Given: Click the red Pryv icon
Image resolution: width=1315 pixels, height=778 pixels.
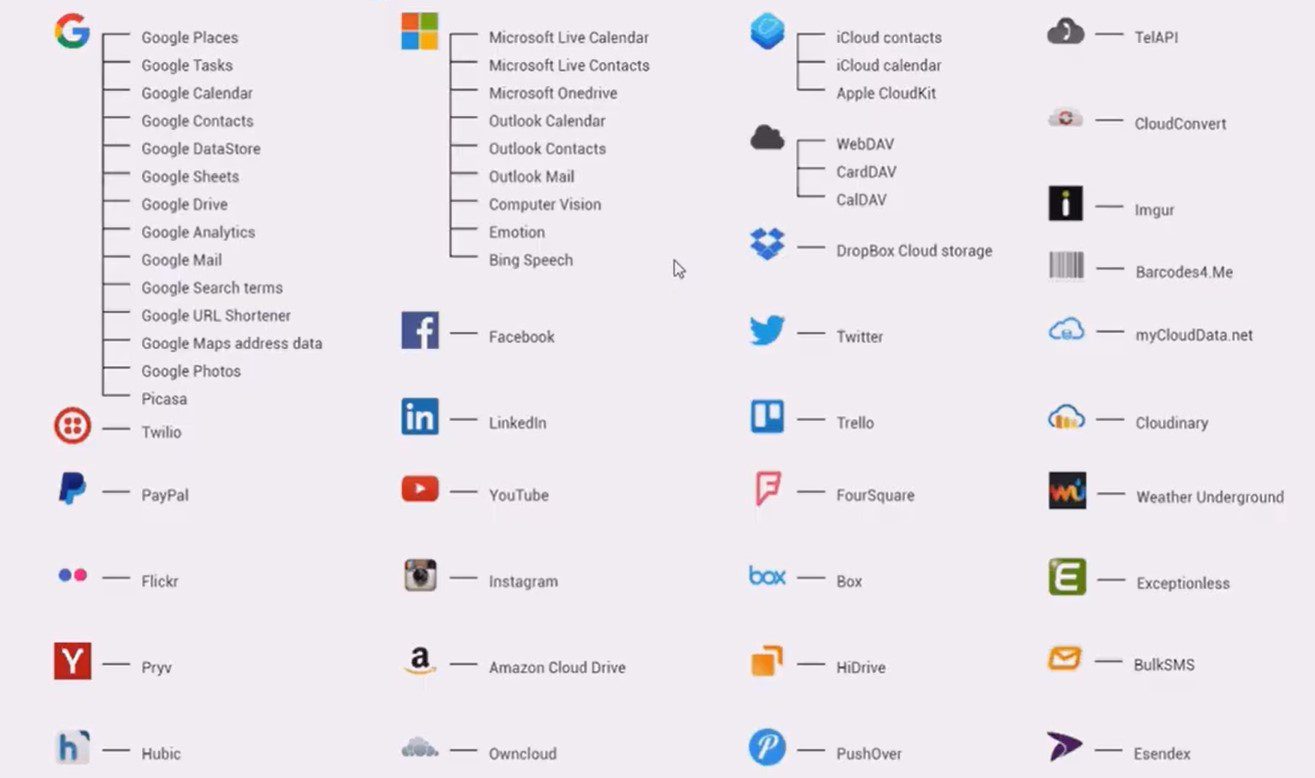Looking at the screenshot, I should (72, 661).
